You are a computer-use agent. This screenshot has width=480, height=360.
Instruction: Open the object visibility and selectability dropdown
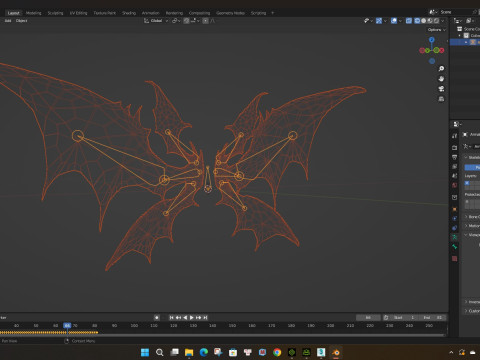point(368,21)
